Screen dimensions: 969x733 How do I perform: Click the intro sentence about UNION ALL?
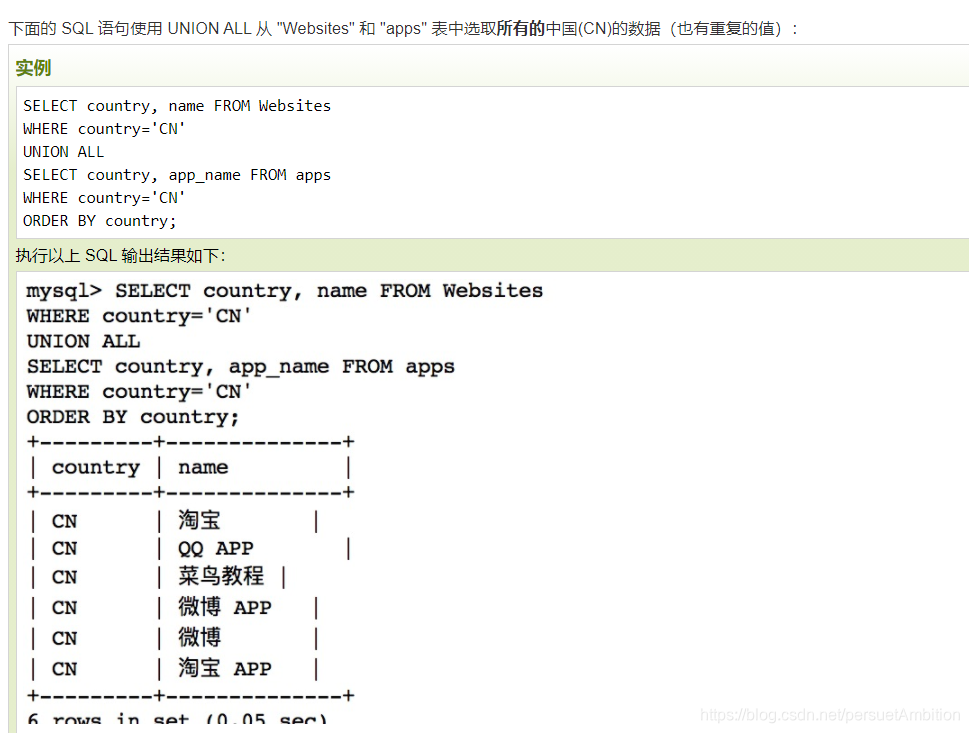(x=403, y=28)
